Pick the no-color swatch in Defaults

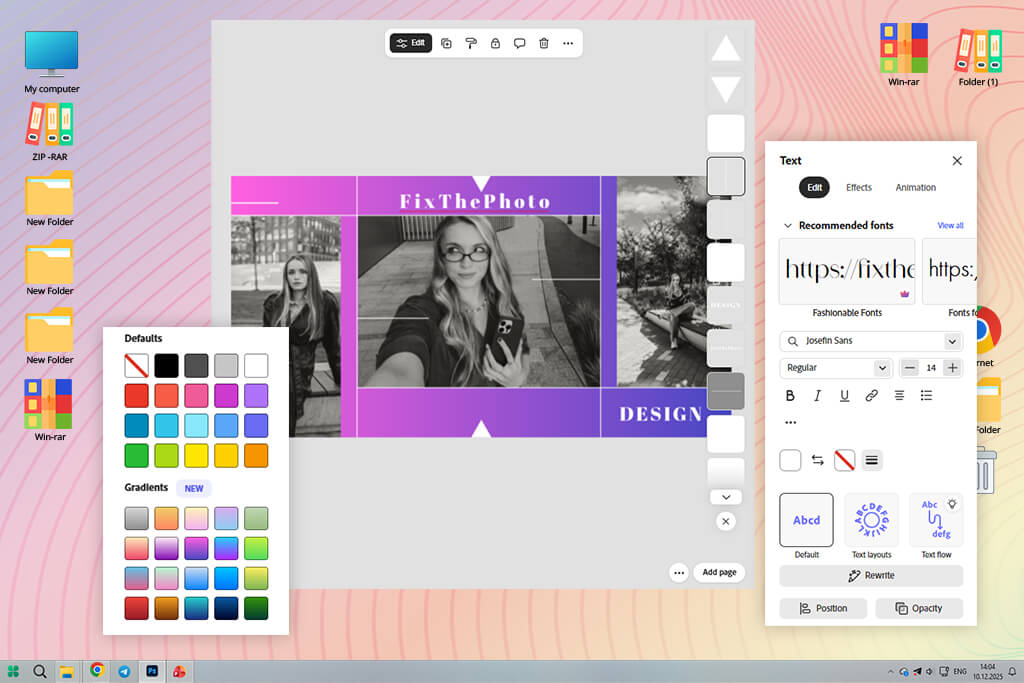(136, 366)
